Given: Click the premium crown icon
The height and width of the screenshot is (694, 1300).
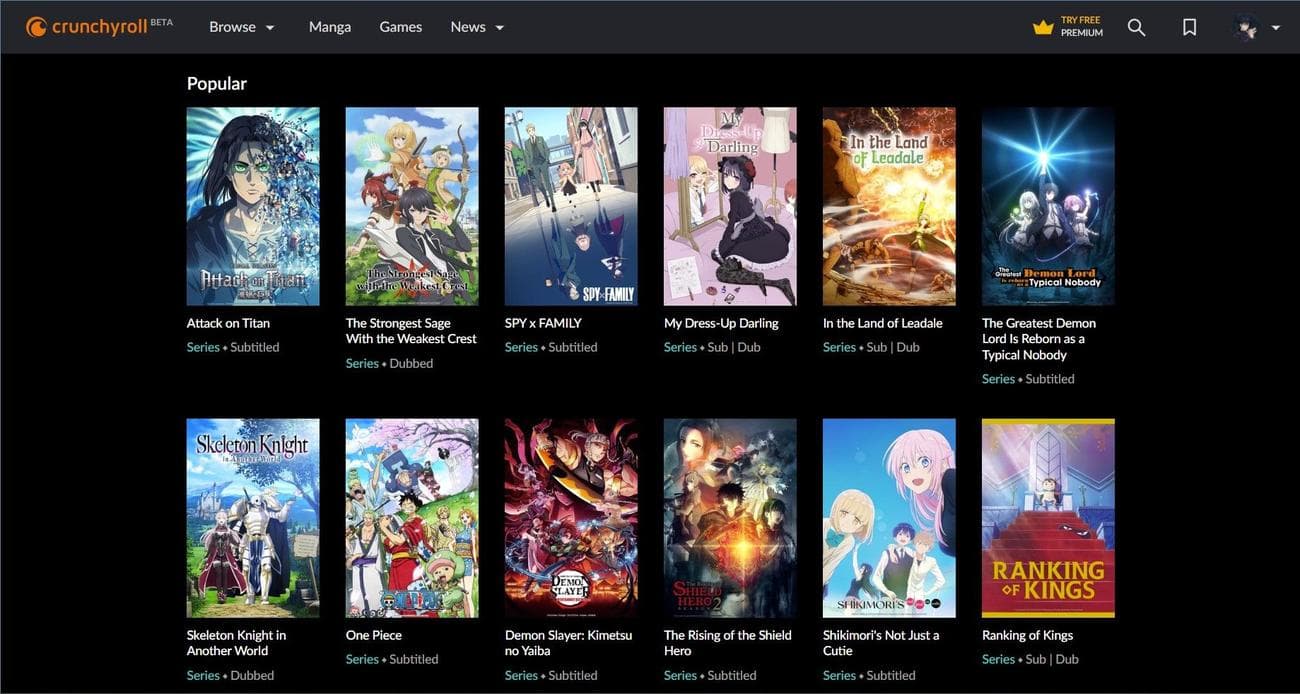Looking at the screenshot, I should 1041,26.
